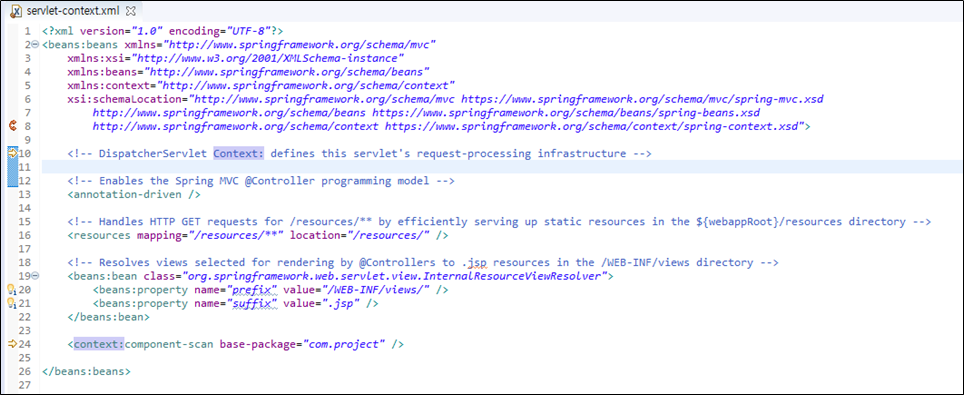Click the spring-mvc.xsd URL on line 6
This screenshot has height=395, width=964.
(x=642, y=98)
